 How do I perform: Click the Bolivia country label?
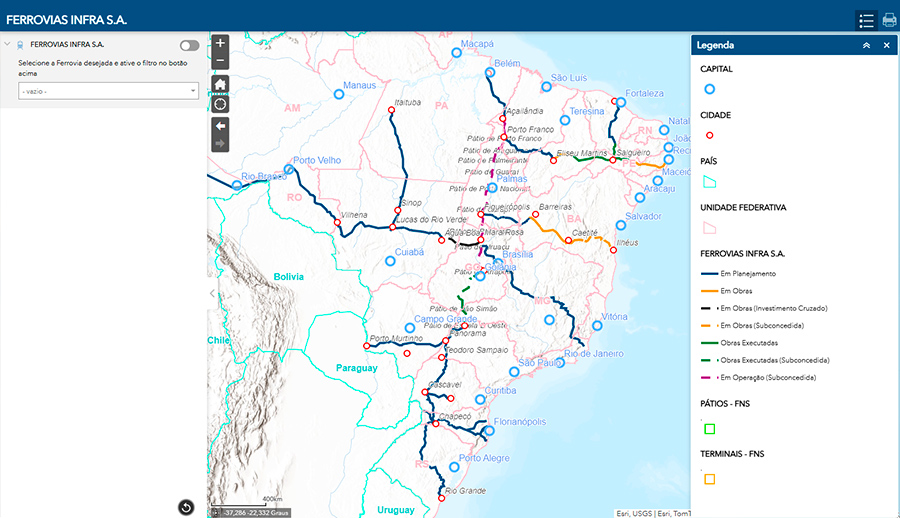pyautogui.click(x=288, y=277)
